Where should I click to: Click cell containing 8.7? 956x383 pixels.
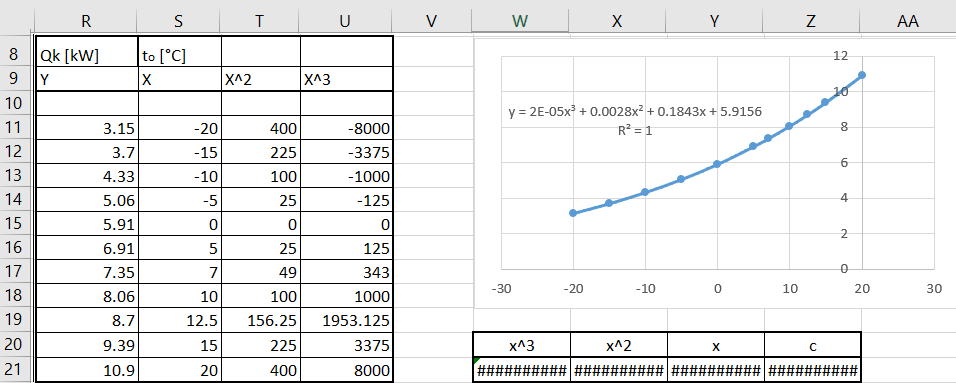tap(87, 321)
